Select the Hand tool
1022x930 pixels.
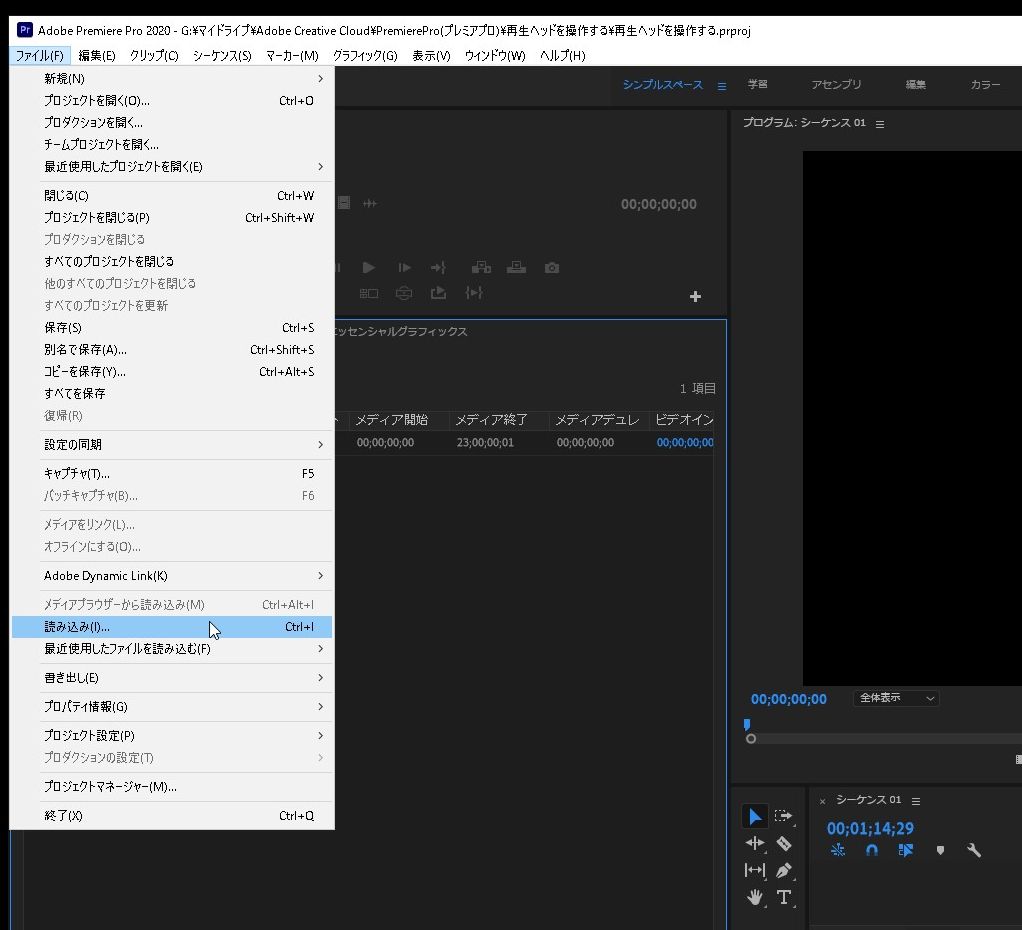755,897
